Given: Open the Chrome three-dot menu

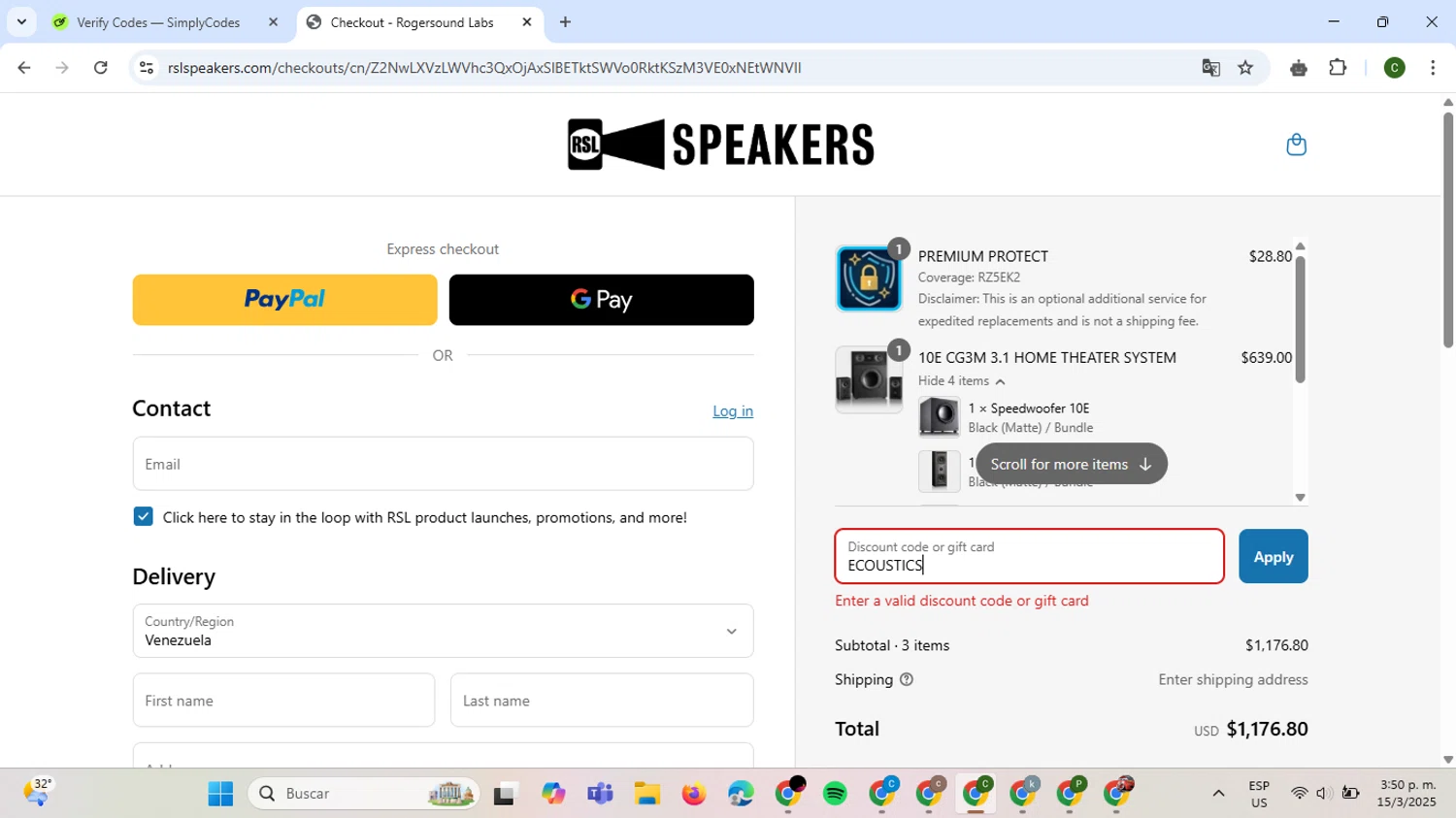Looking at the screenshot, I should [x=1433, y=68].
